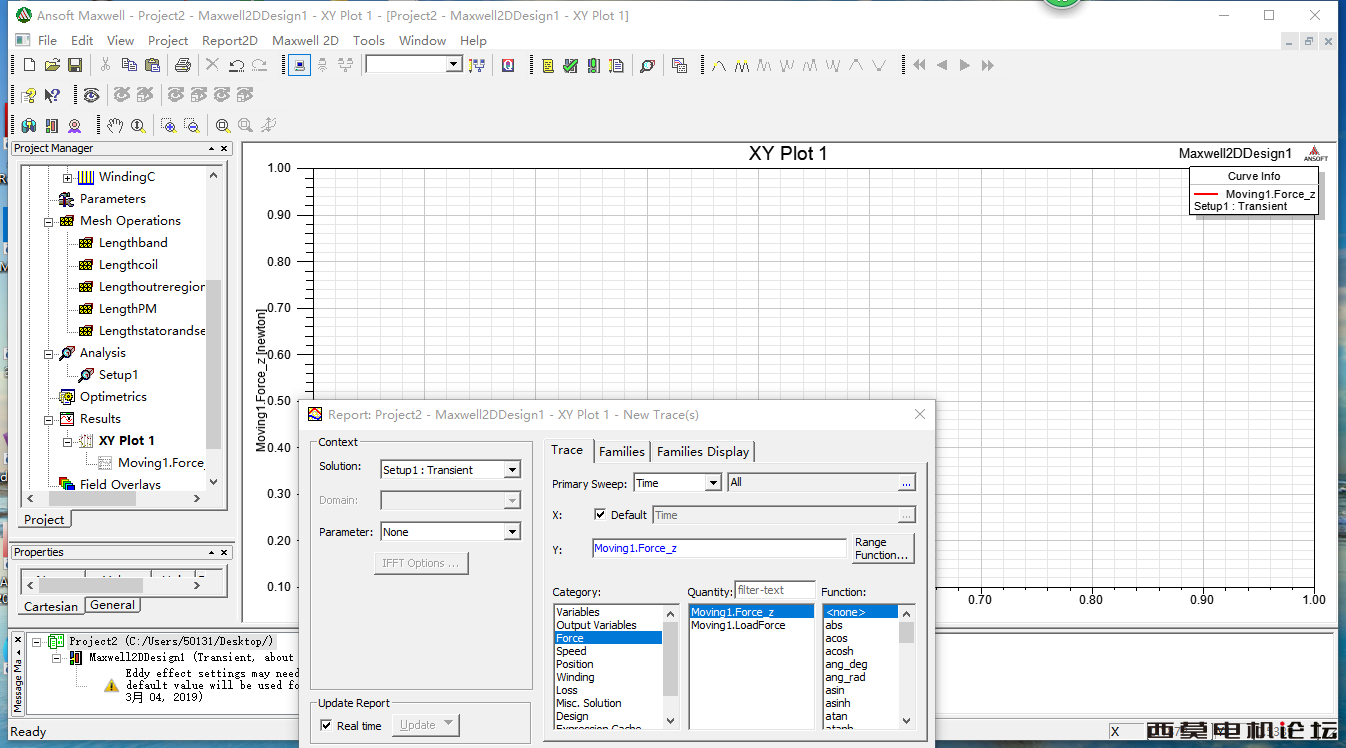Click the New file icon in toolbar
1346x748 pixels.
29,65
